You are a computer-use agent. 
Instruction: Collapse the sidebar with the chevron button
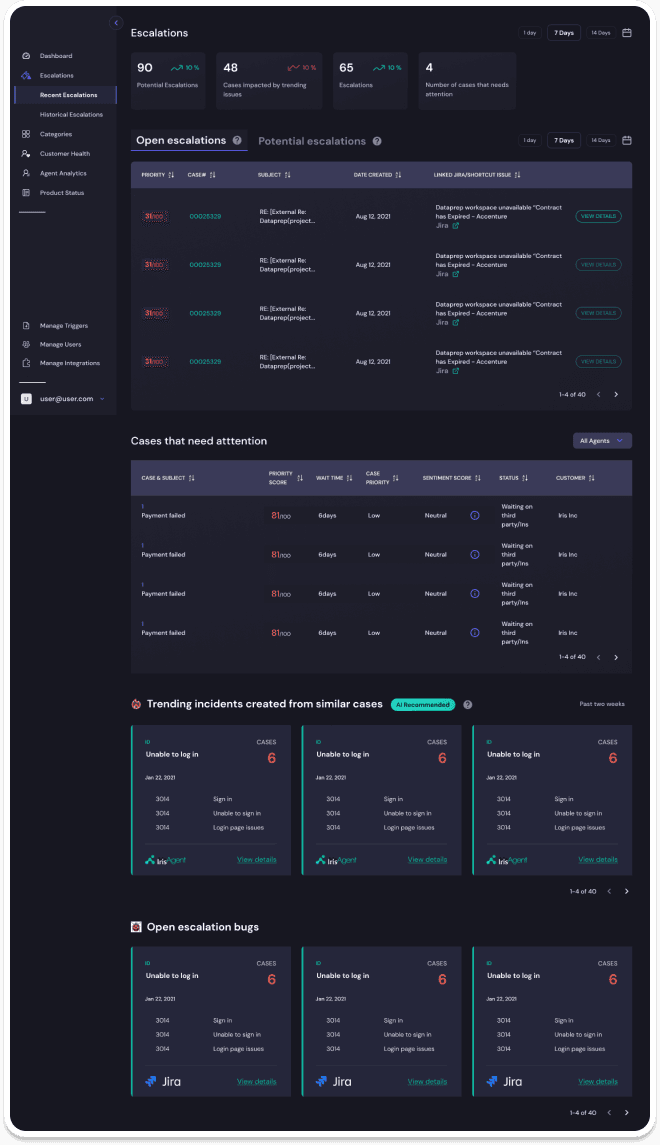tap(115, 23)
